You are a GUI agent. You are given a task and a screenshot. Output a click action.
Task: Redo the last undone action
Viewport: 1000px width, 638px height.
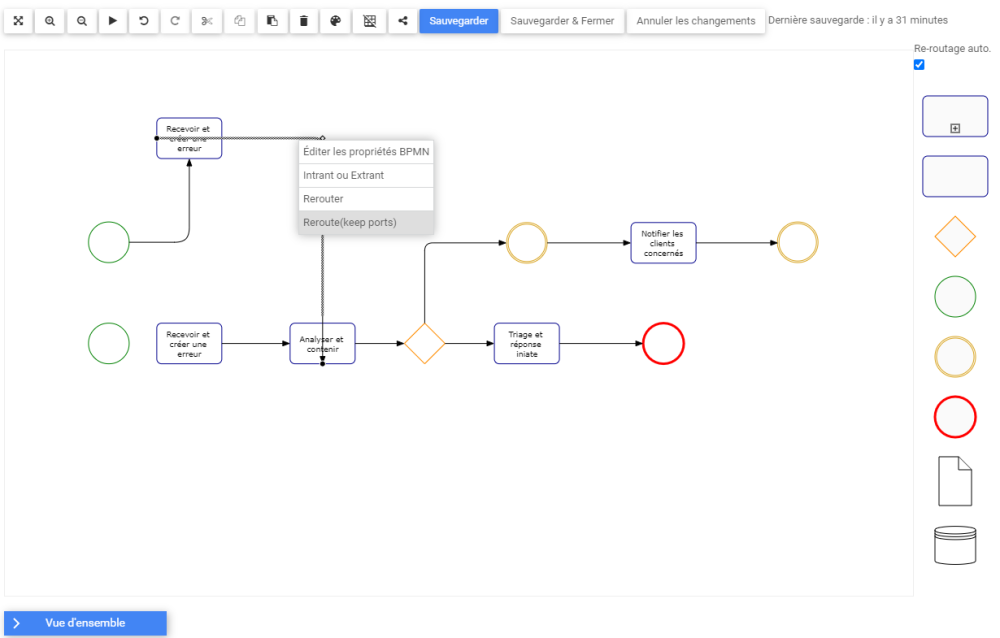tap(175, 20)
